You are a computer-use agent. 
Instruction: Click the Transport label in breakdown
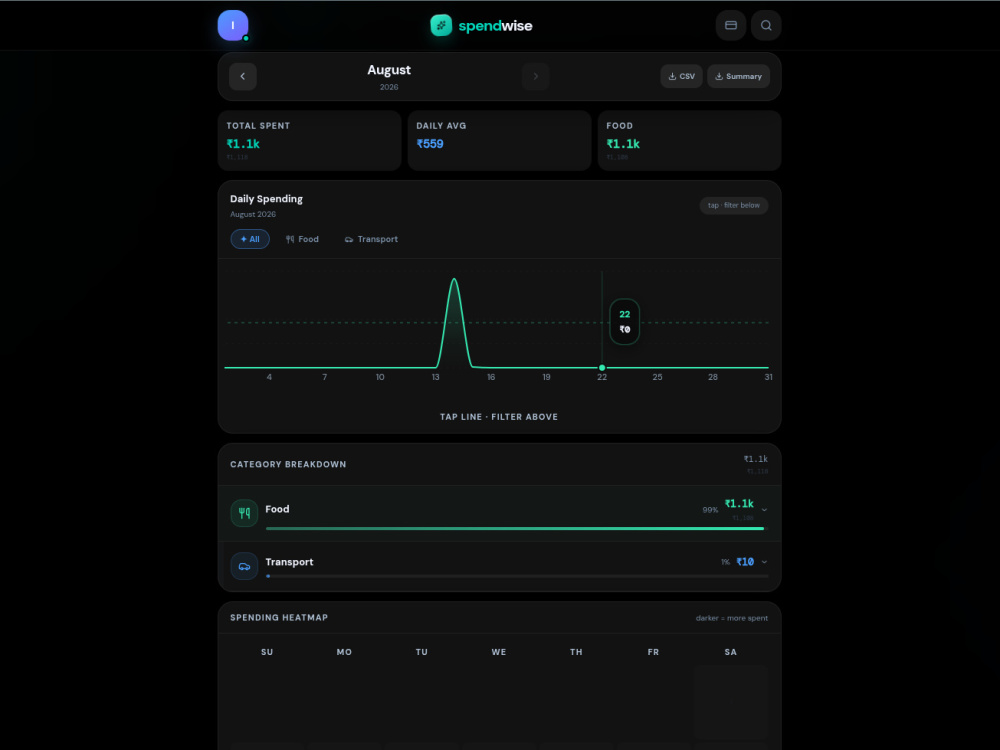coord(290,562)
